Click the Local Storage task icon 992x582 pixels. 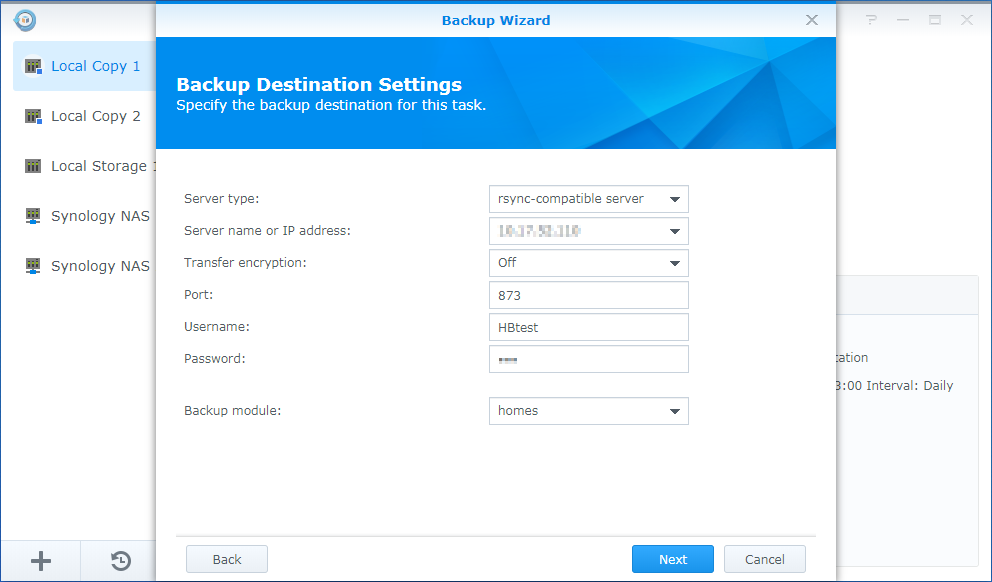32,165
